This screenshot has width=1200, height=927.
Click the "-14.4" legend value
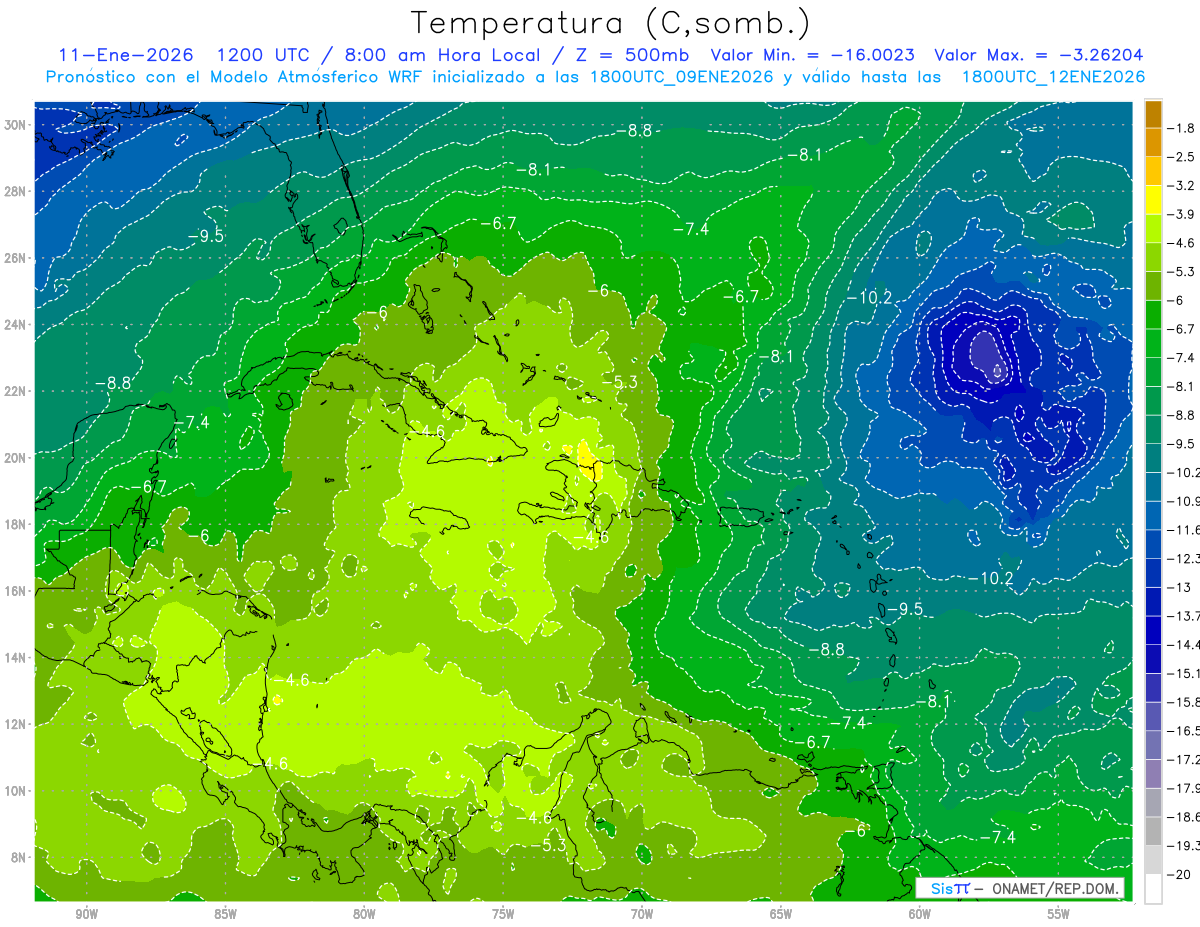[x=1184, y=644]
